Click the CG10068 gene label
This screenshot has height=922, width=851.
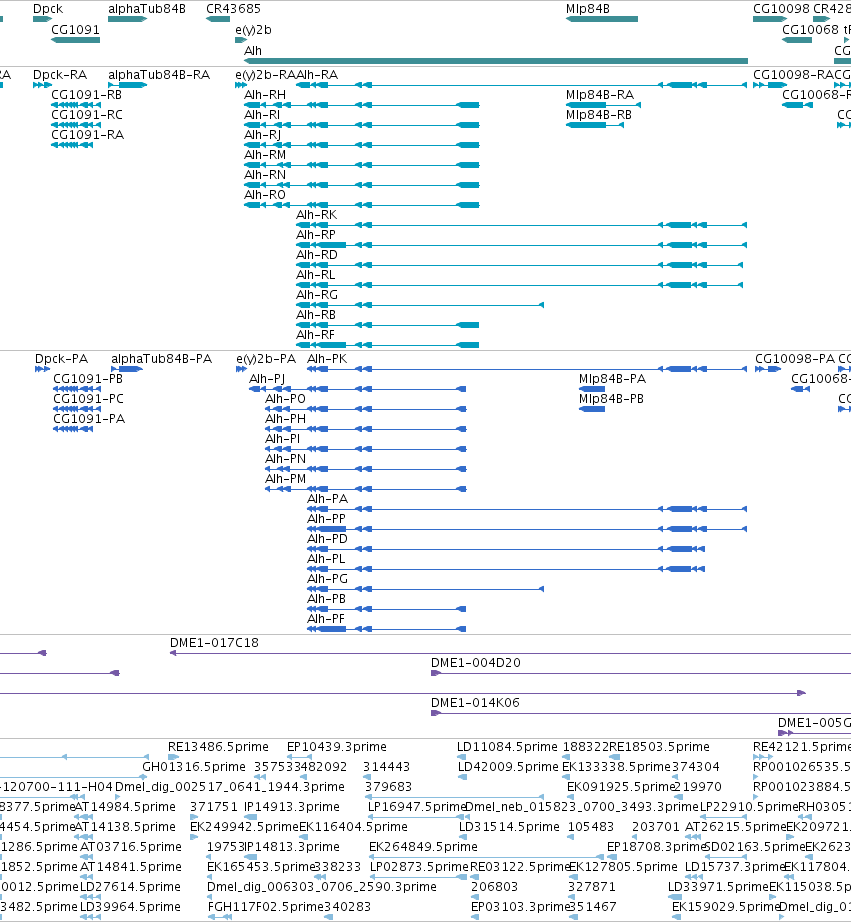[x=810, y=30]
